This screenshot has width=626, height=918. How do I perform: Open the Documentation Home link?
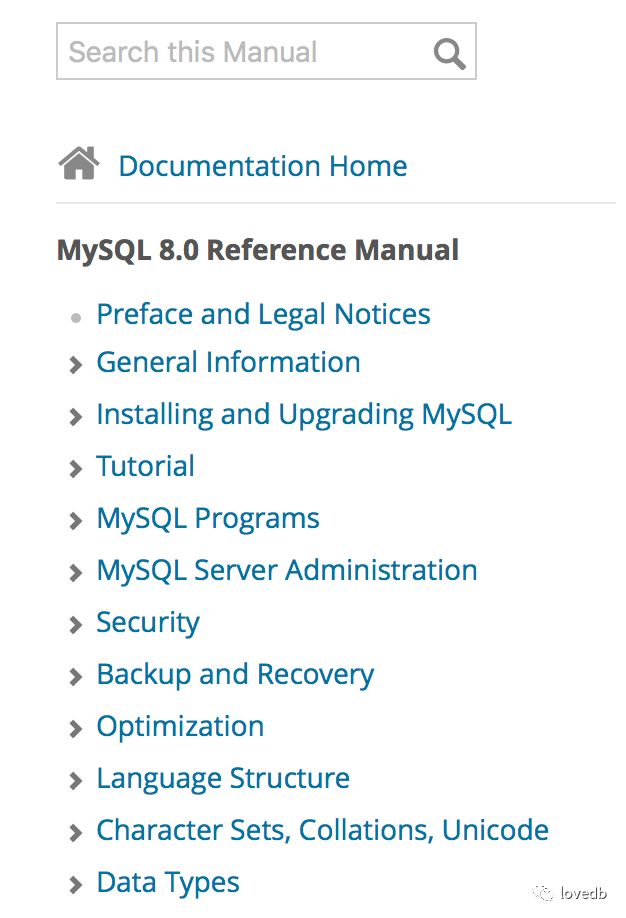263,166
